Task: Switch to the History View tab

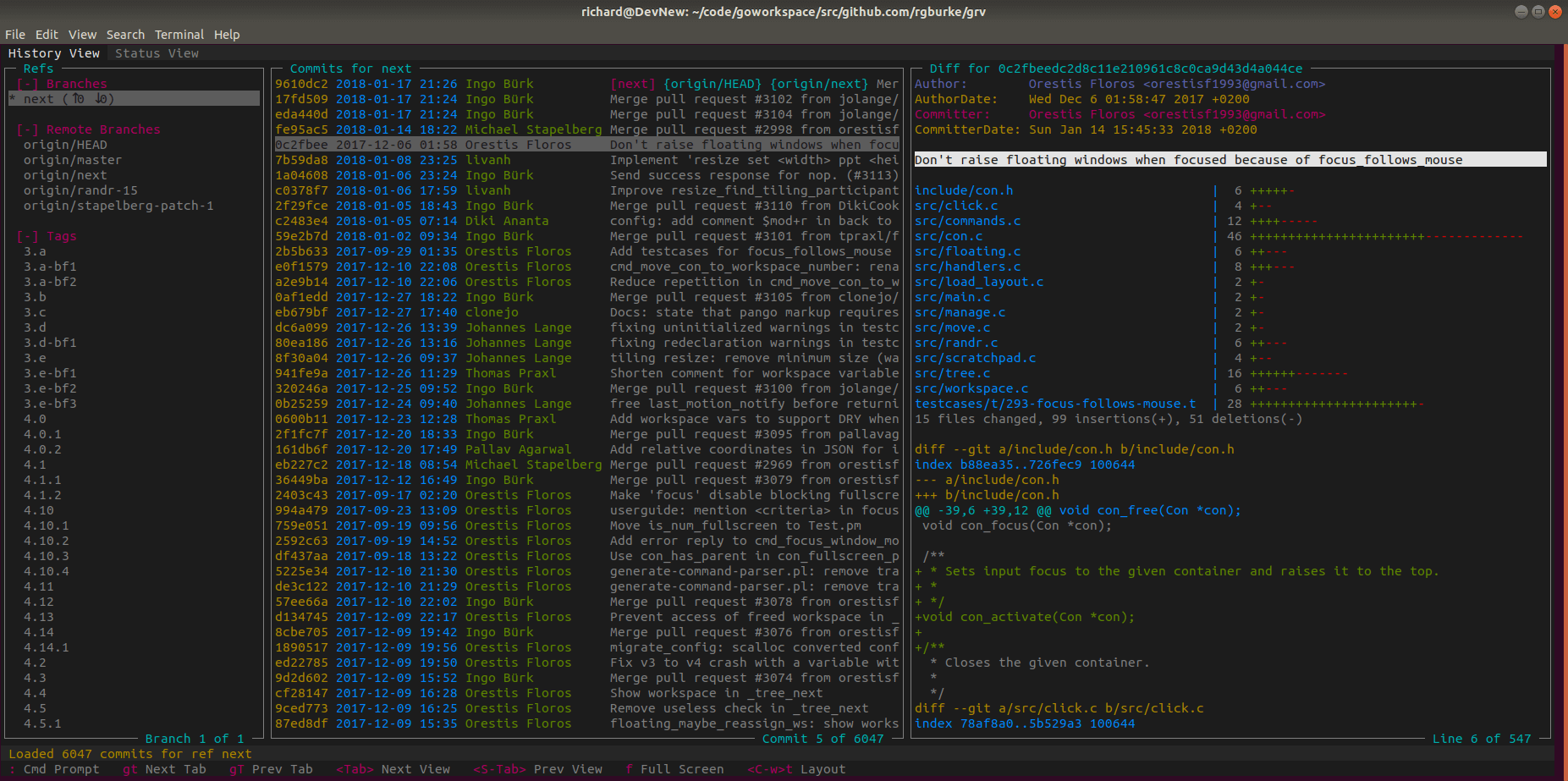Action: (x=54, y=53)
